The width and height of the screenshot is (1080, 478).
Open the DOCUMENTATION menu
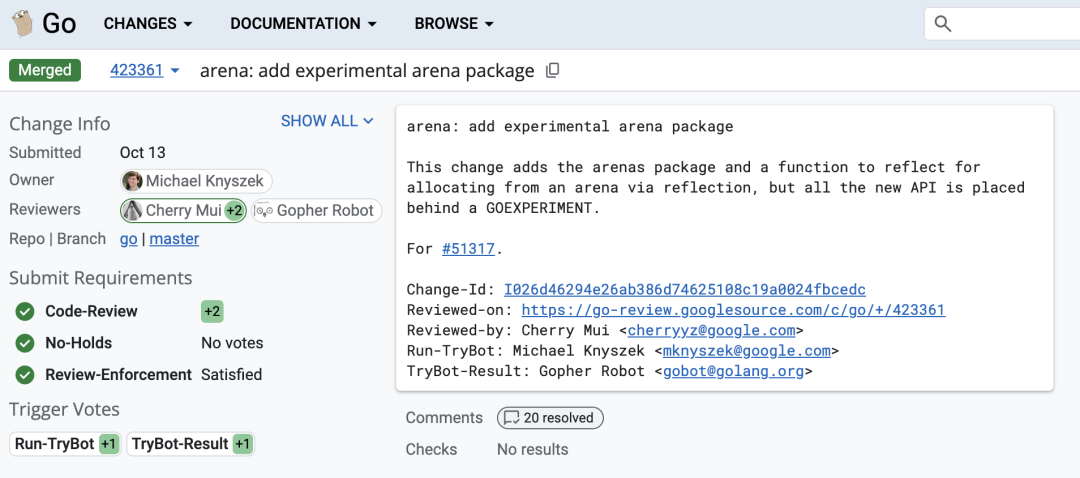303,23
